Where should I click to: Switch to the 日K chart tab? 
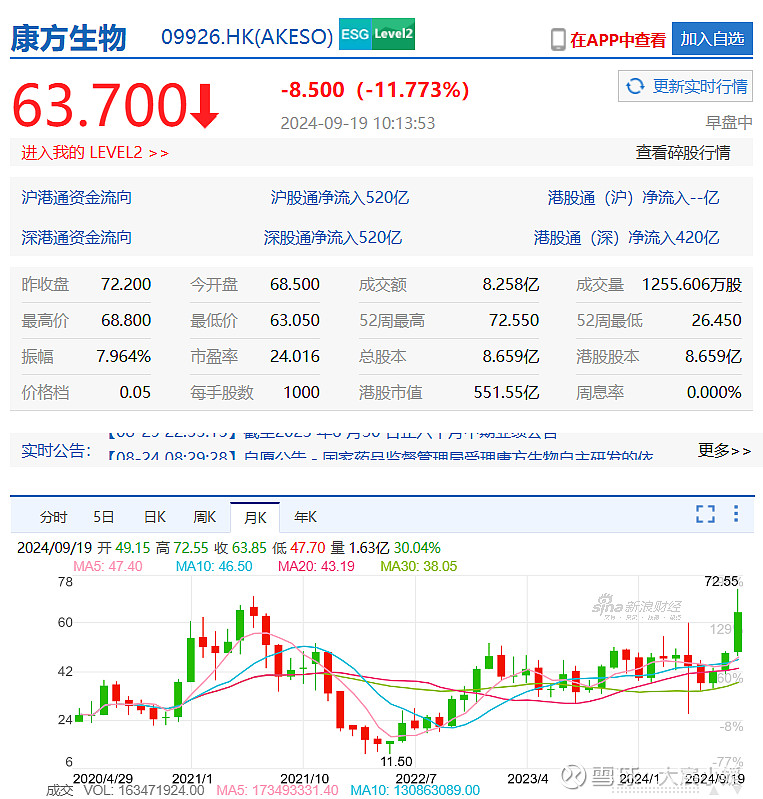tap(155, 517)
